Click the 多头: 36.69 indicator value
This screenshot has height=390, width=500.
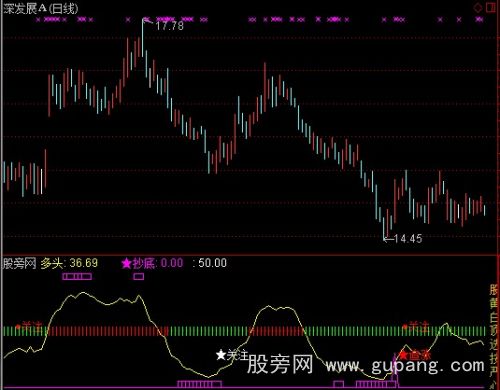(x=69, y=263)
